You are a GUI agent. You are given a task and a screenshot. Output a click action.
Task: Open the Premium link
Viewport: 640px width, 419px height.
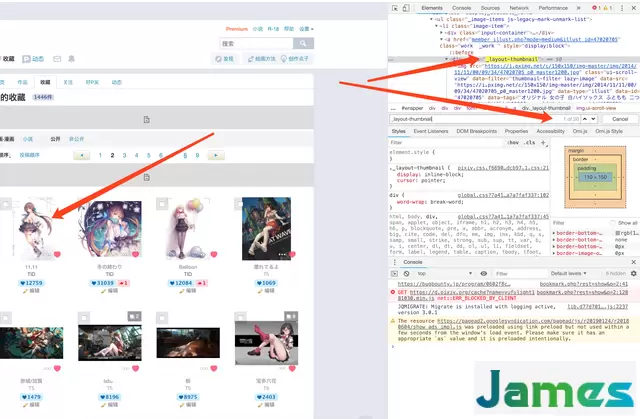[x=237, y=29]
